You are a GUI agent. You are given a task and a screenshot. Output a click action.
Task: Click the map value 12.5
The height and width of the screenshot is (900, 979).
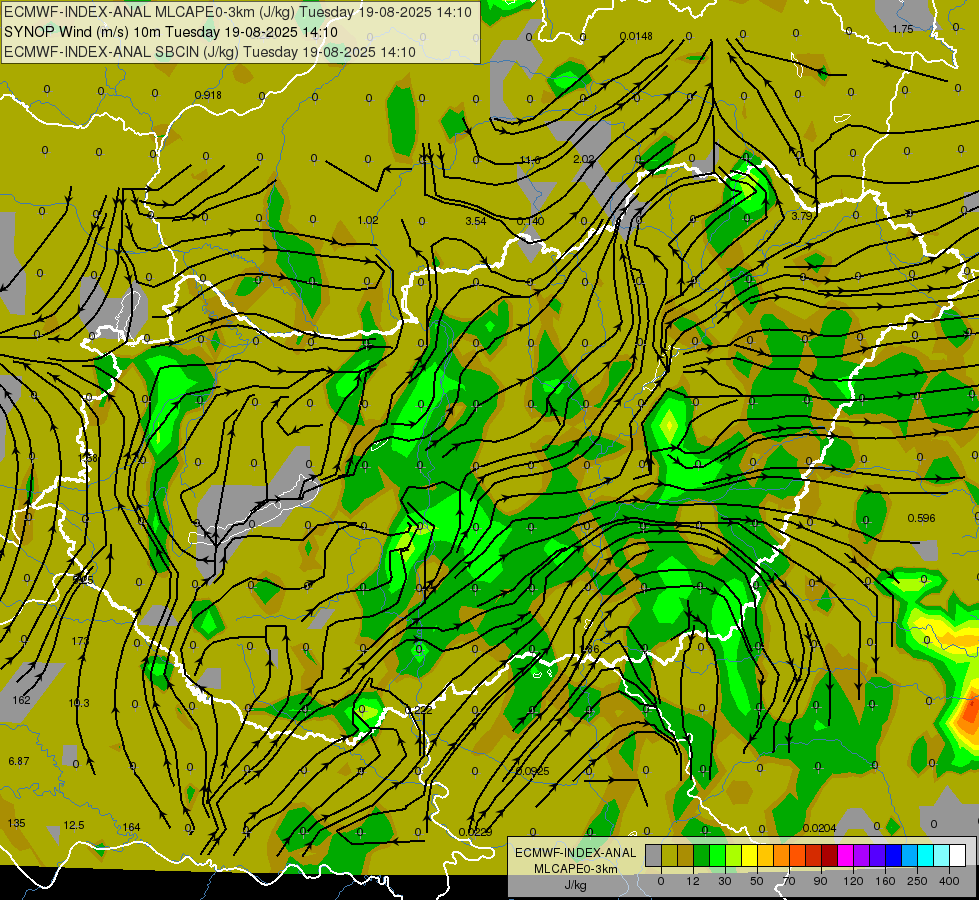click(x=74, y=825)
